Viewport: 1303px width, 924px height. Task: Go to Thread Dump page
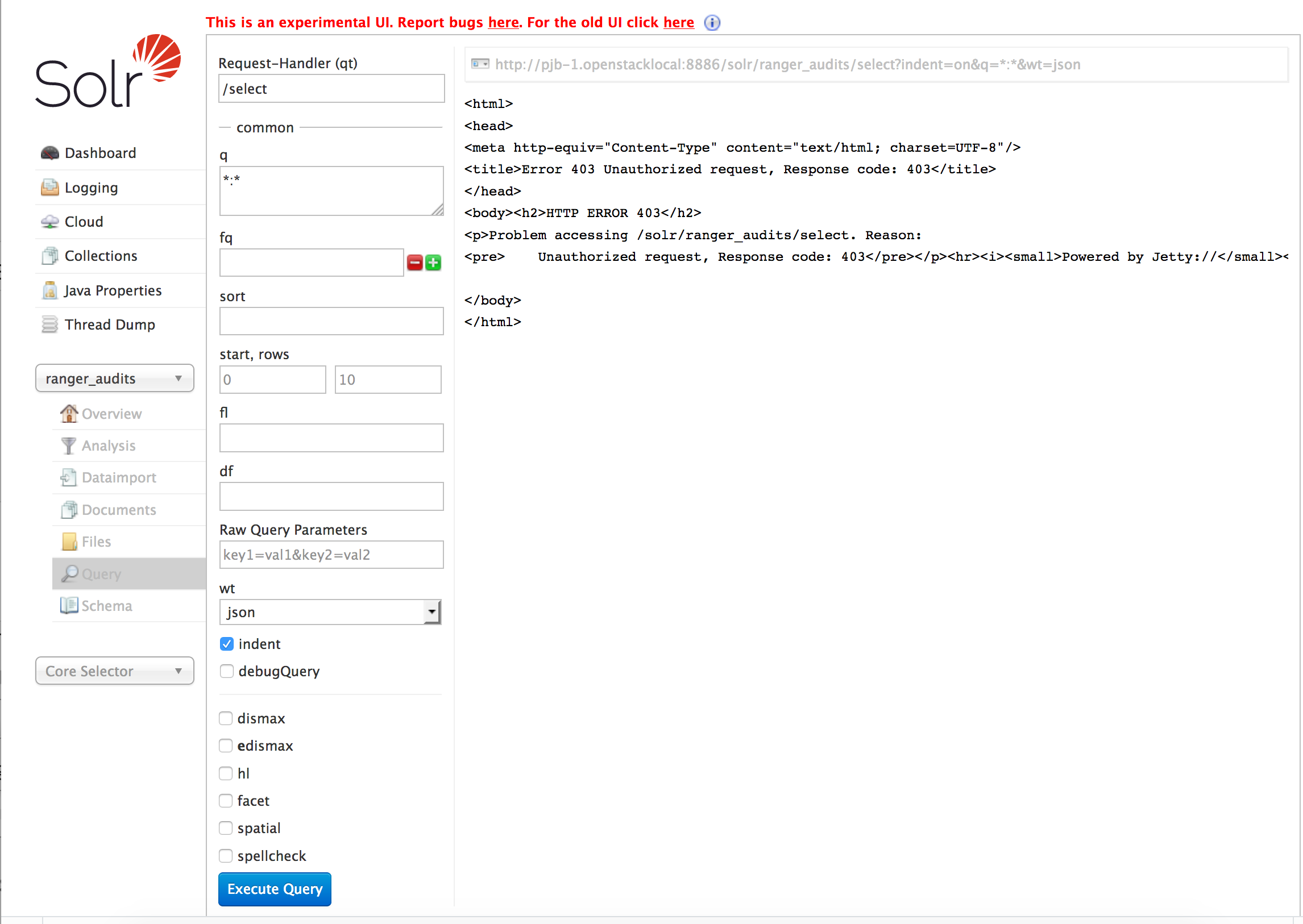tap(109, 325)
